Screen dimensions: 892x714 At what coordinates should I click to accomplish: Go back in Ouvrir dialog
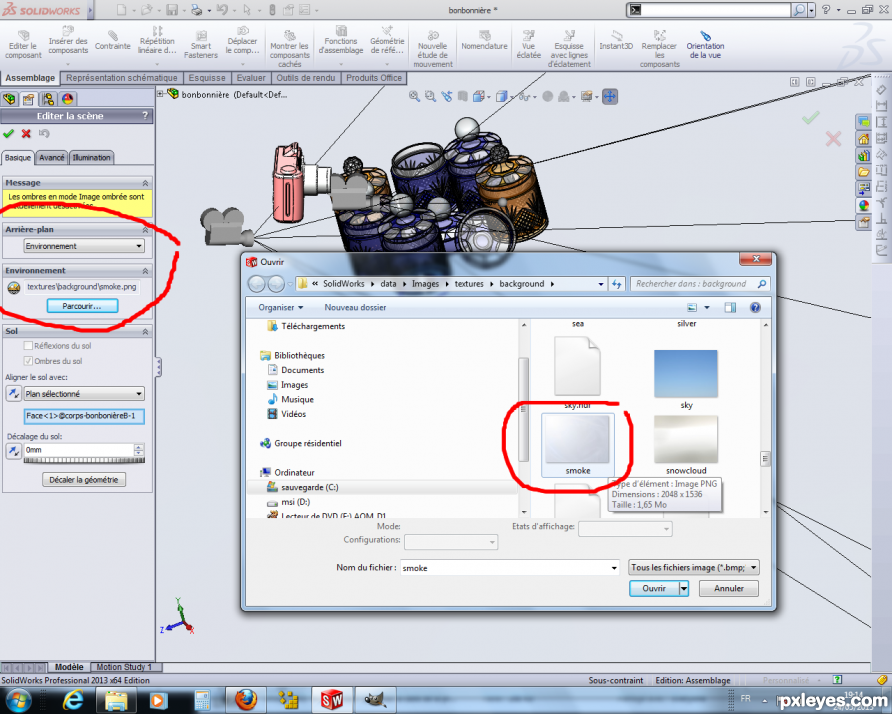[257, 283]
